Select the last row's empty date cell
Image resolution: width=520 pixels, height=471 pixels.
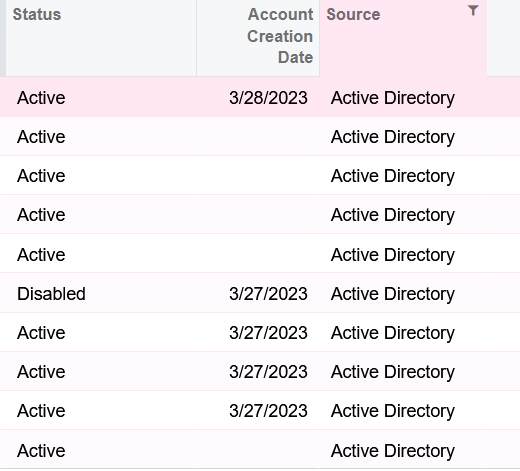(x=258, y=450)
